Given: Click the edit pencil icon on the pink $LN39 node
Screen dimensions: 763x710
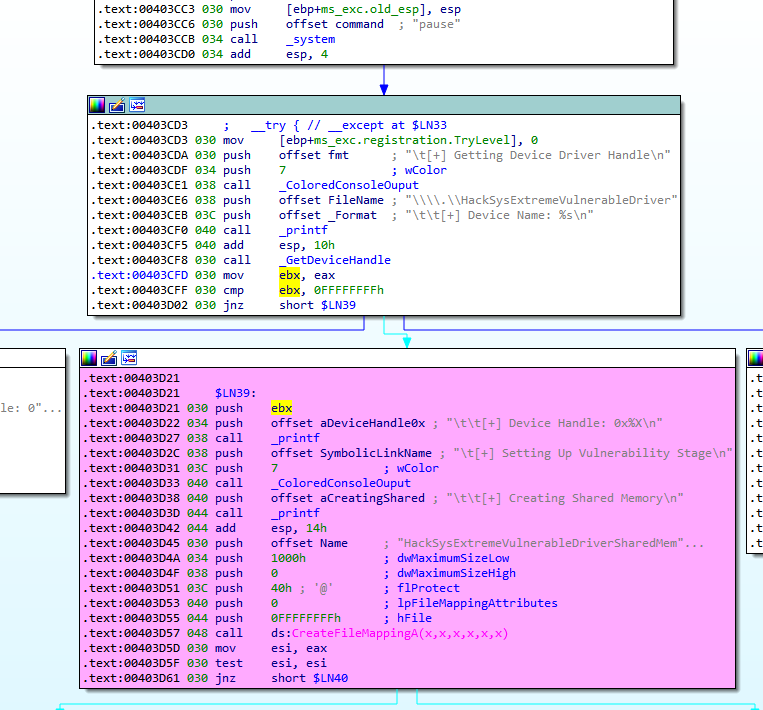Looking at the screenshot, I should click(x=109, y=358).
